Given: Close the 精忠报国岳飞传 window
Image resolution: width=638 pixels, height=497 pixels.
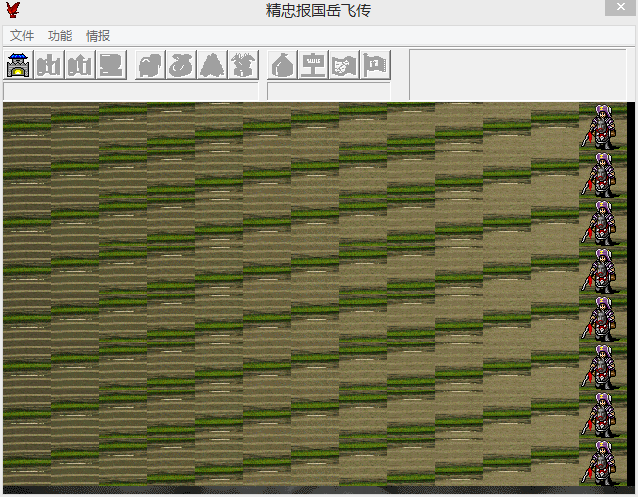Looking at the screenshot, I should click(x=621, y=7).
